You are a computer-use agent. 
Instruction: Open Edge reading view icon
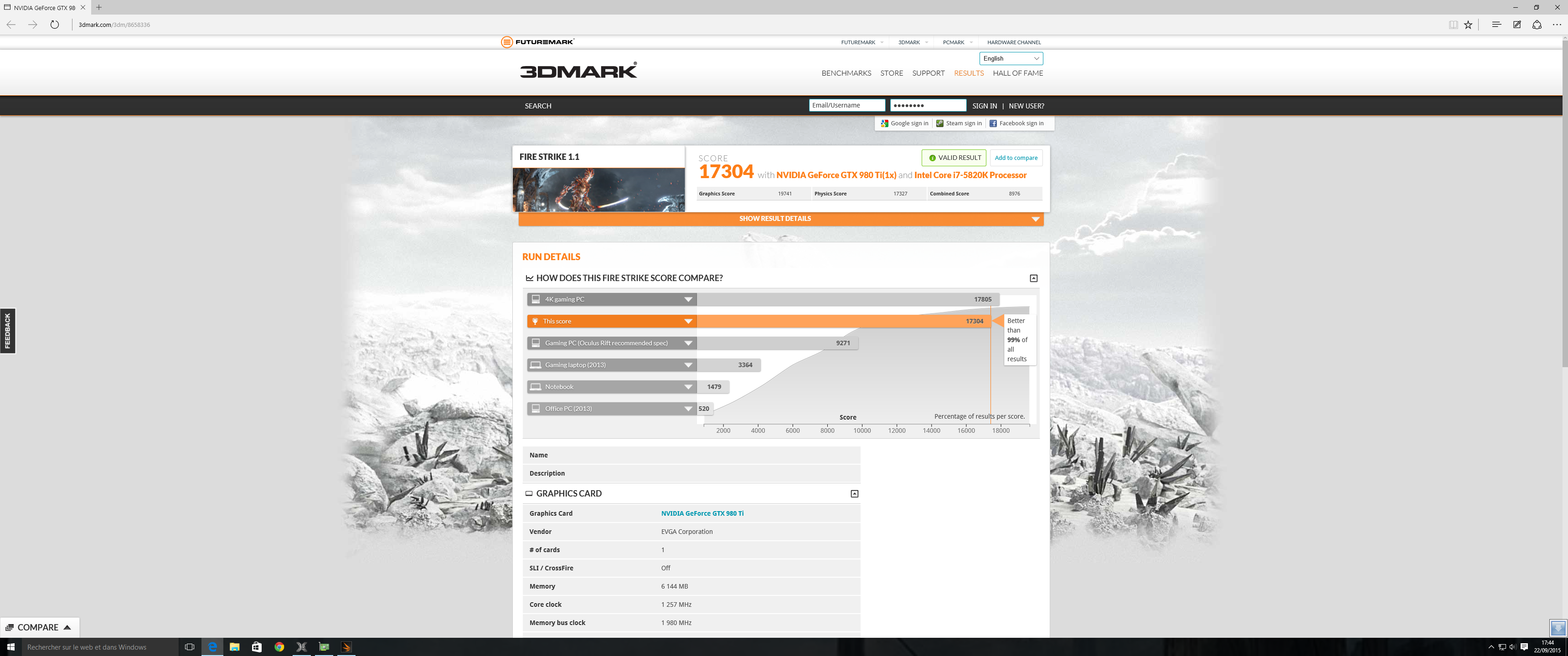[1453, 25]
